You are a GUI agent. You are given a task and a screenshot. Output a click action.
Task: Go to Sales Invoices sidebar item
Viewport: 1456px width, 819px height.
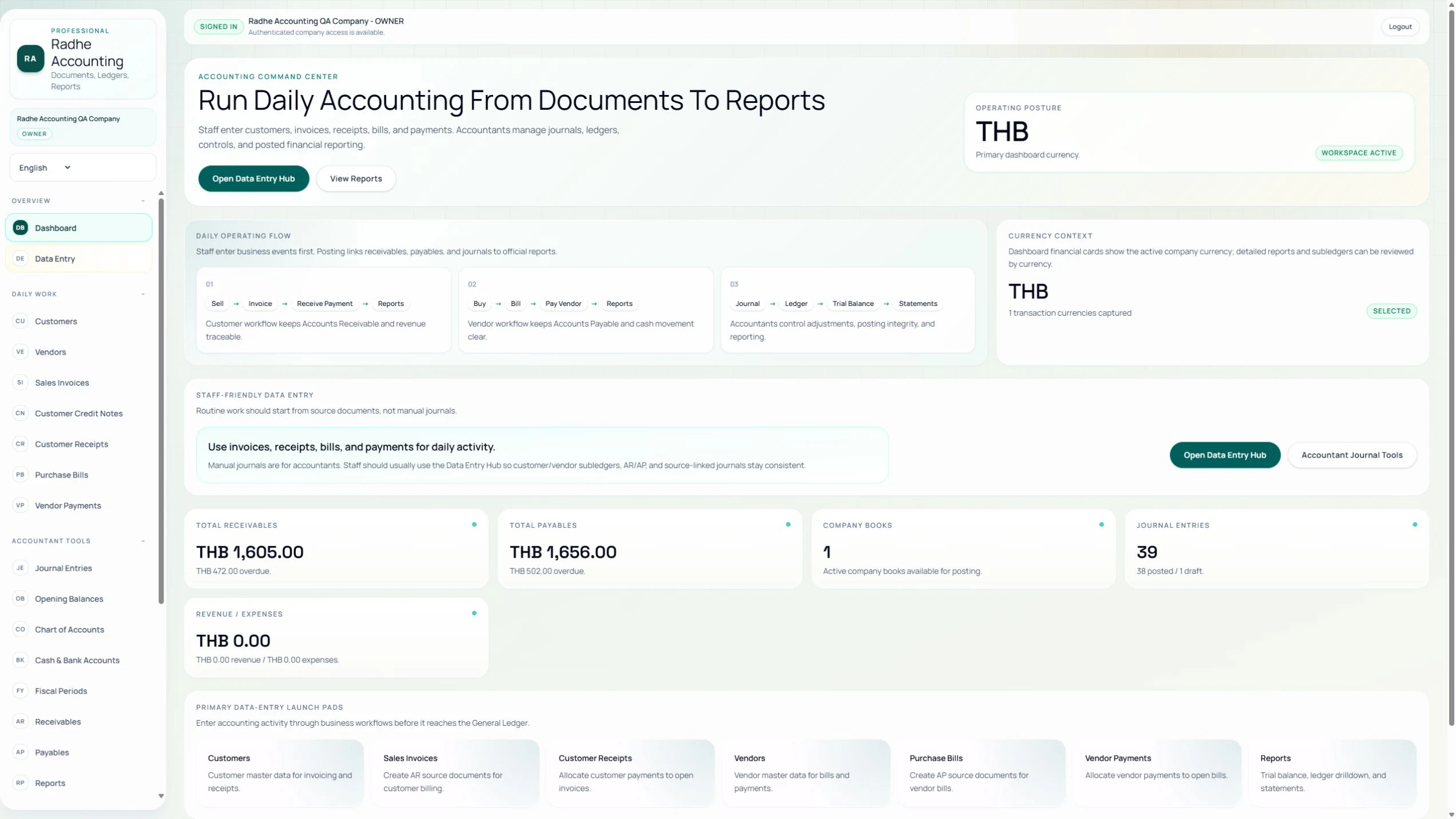(x=79, y=383)
